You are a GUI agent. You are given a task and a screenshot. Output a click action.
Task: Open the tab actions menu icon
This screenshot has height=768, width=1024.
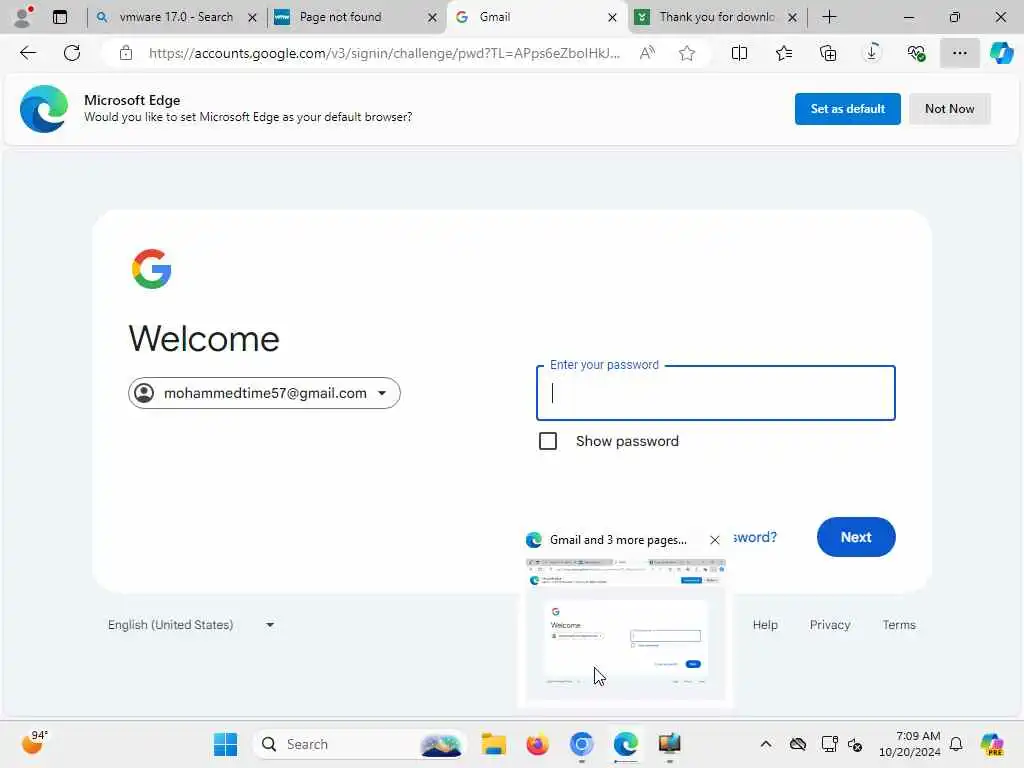[60, 17]
